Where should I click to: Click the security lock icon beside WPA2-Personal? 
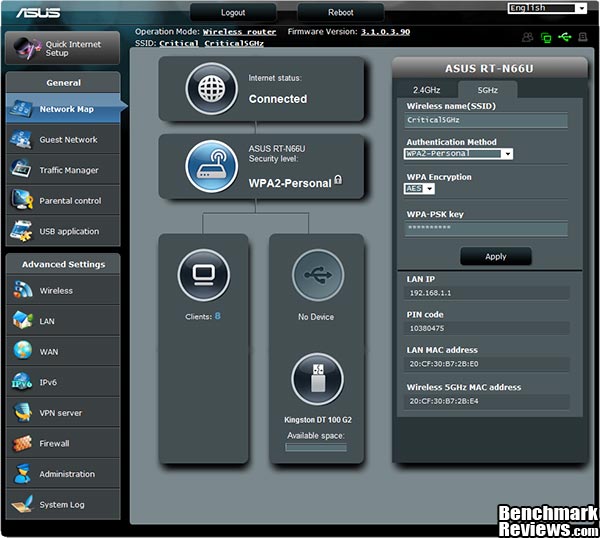tap(338, 180)
